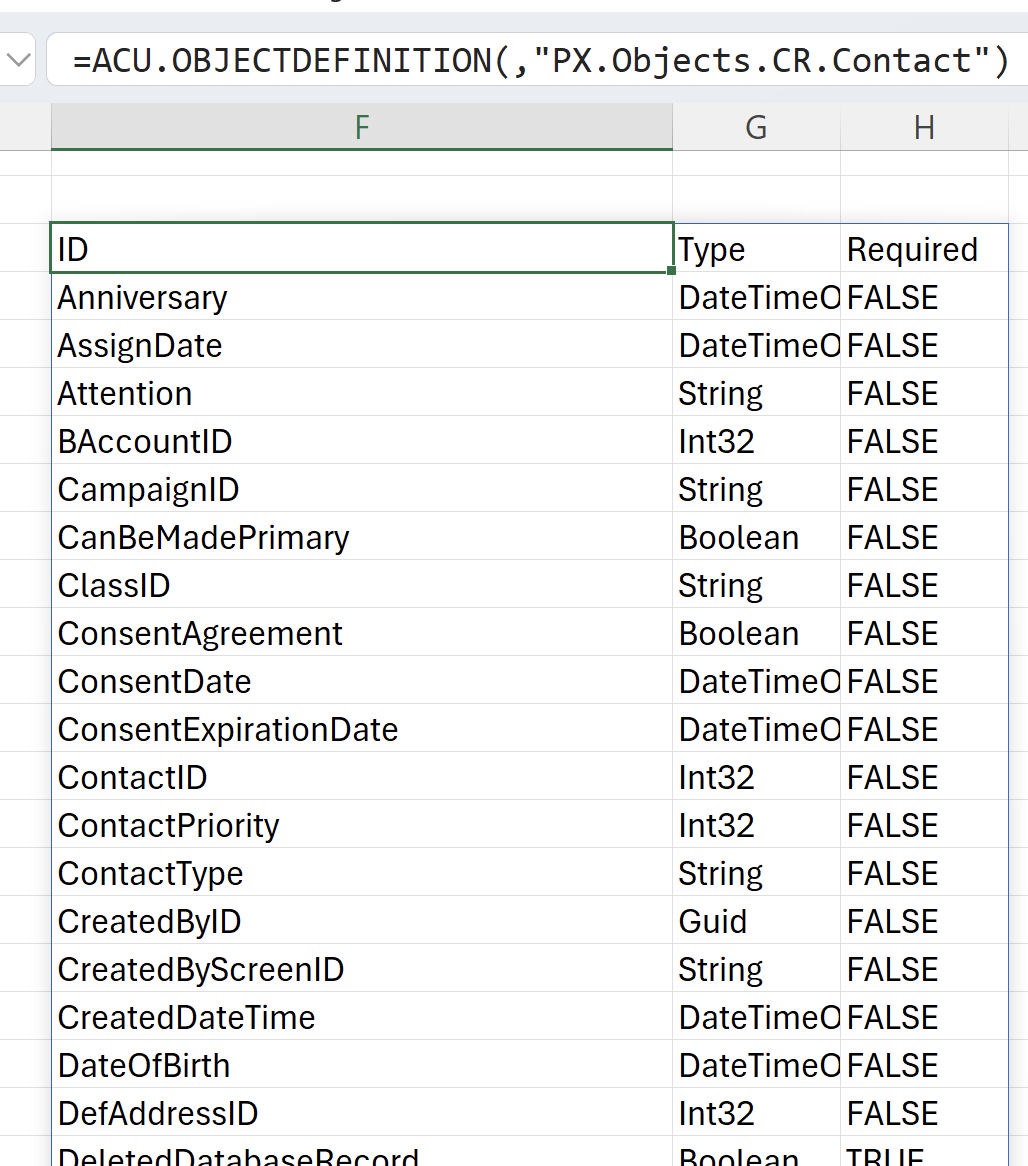Screen dimensions: 1028x1166
Task: Click the Type header cell
Action: click(756, 249)
